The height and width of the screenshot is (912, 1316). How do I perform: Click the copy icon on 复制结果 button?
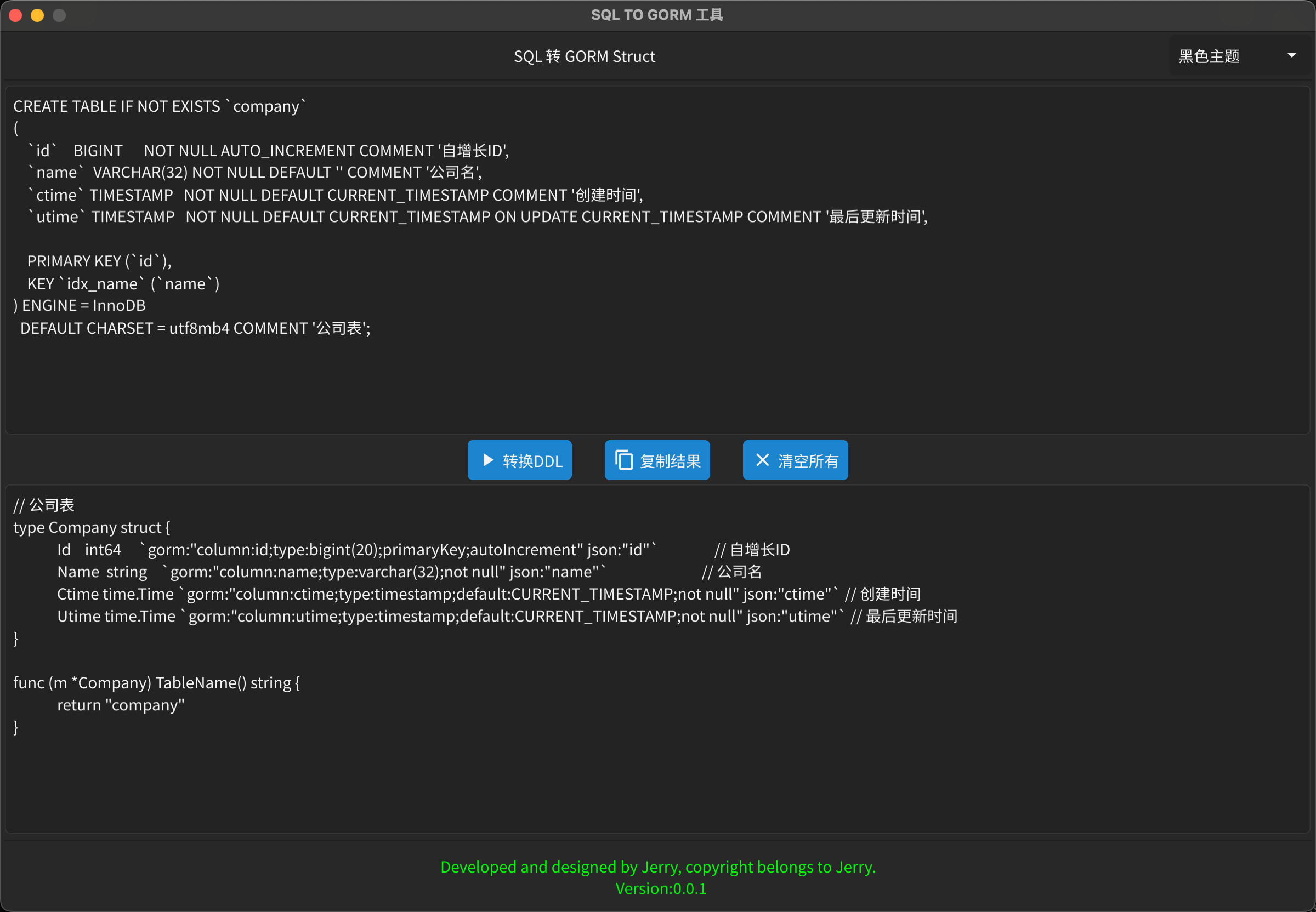click(x=623, y=460)
